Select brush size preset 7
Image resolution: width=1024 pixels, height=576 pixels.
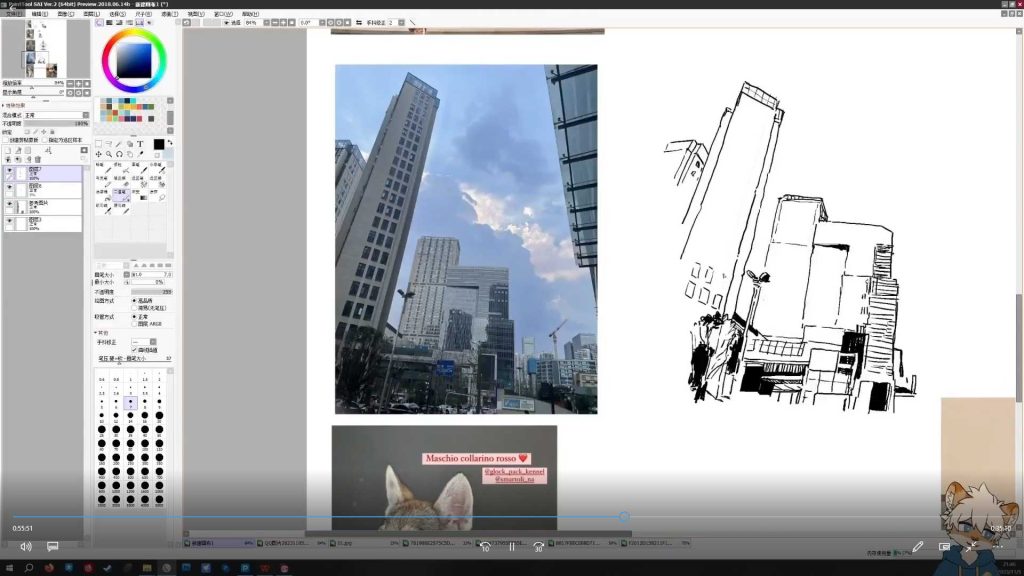[131, 401]
